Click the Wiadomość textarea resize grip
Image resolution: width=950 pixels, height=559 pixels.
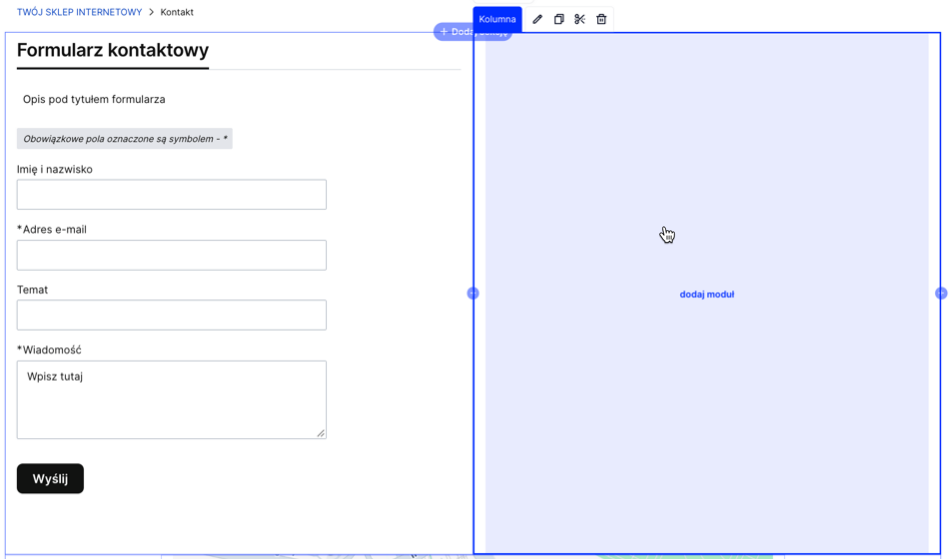coord(320,433)
